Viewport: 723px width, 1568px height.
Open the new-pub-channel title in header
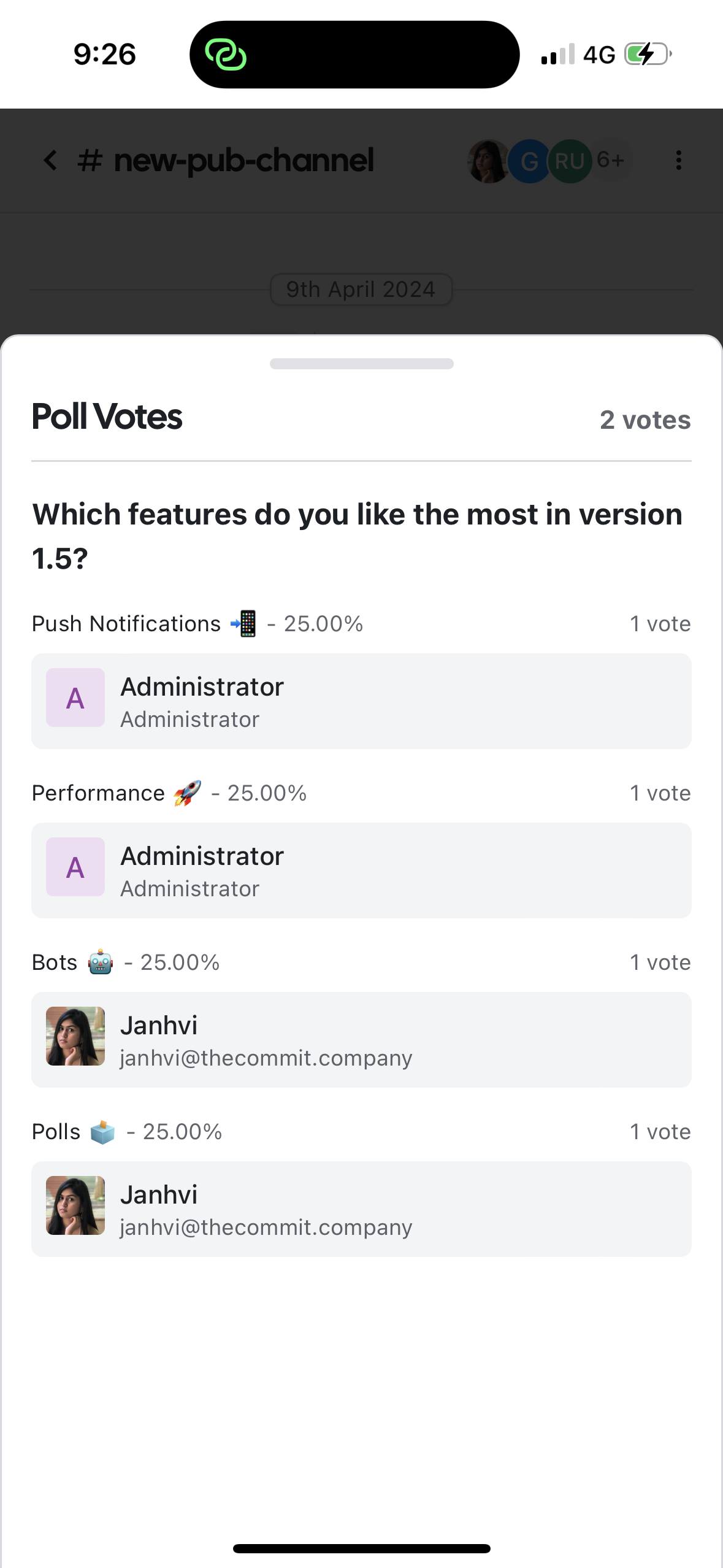coord(243,161)
